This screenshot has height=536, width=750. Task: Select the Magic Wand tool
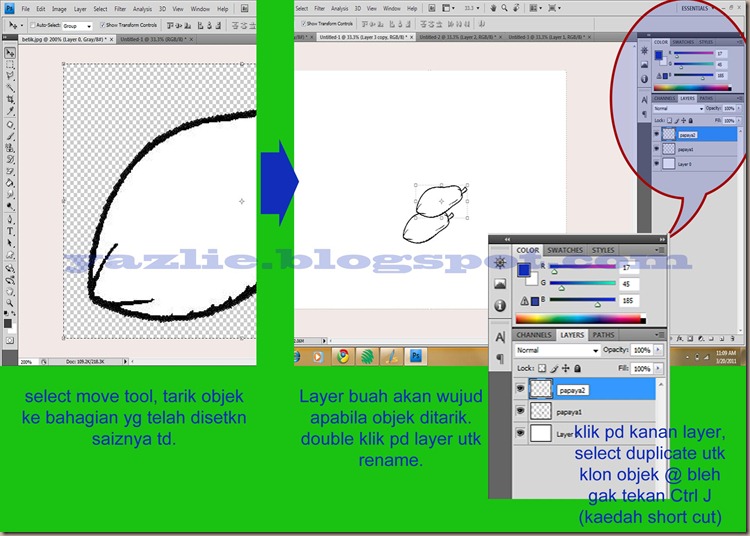pos(10,88)
